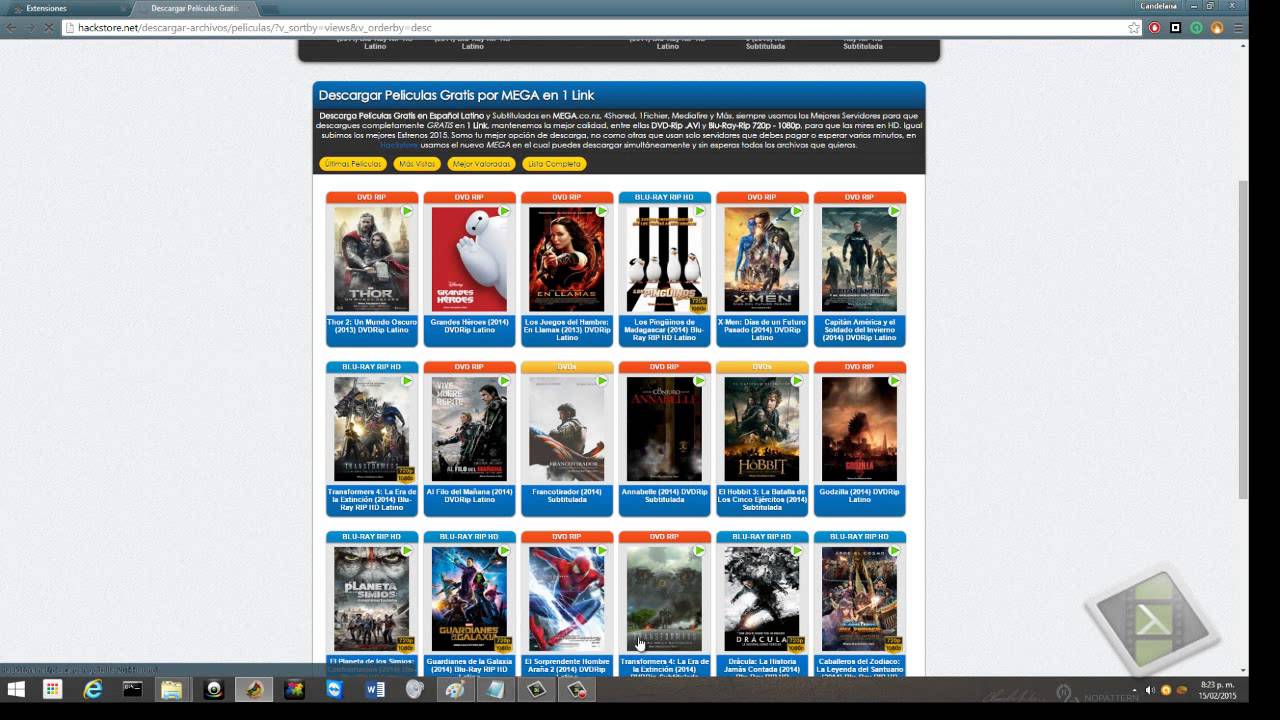The width and height of the screenshot is (1280, 720).
Task: Open the X-Men movie poster
Action: [761, 259]
